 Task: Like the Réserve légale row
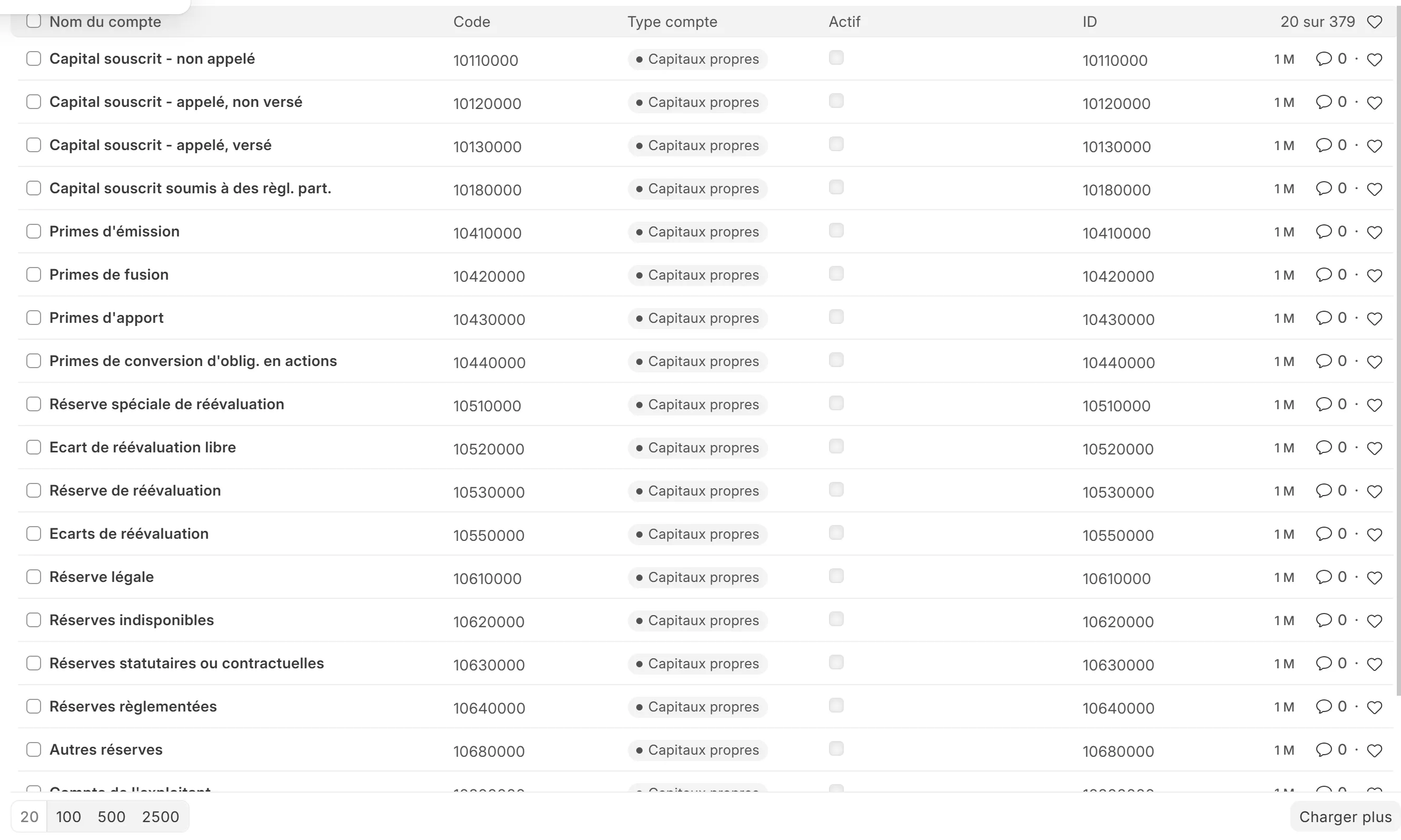(1374, 577)
